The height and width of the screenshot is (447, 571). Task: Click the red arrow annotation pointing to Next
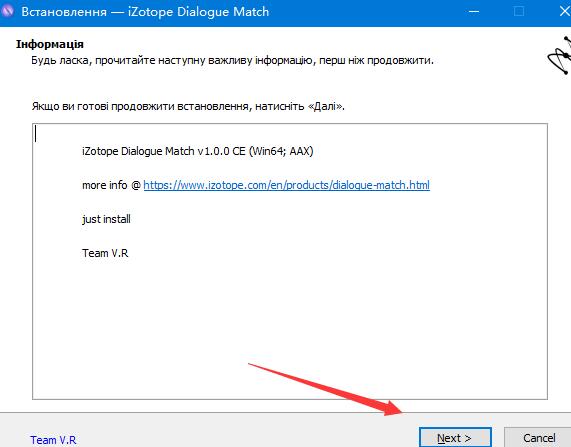(325, 389)
